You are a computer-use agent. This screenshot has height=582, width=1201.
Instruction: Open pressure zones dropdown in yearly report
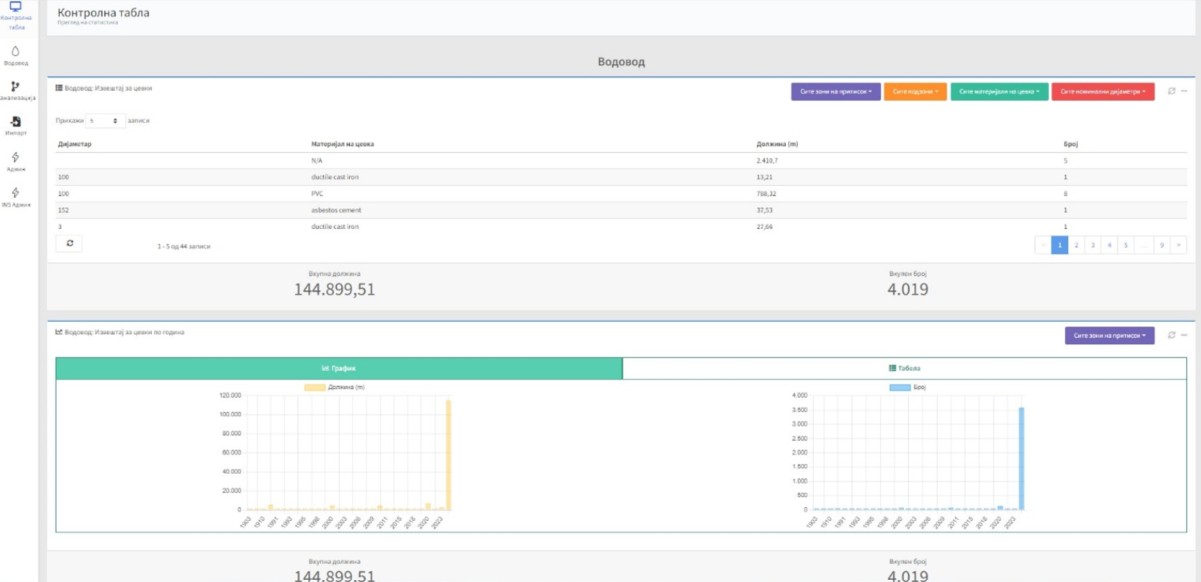pos(1110,335)
